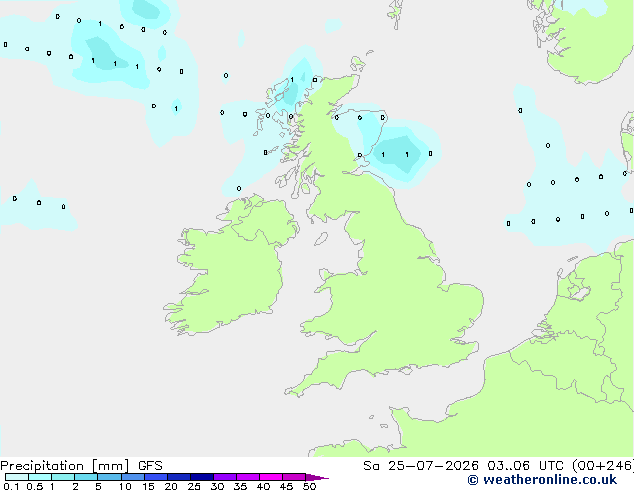This screenshot has height=490, width=634.
Task: Click the 2 to 5 mm legend swatch
Action: point(86,477)
